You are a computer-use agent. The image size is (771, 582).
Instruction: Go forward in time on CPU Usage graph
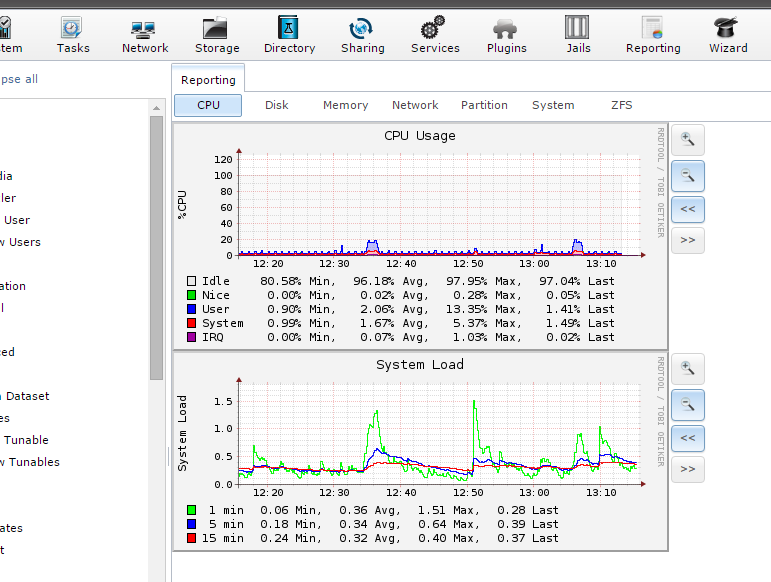click(687, 240)
